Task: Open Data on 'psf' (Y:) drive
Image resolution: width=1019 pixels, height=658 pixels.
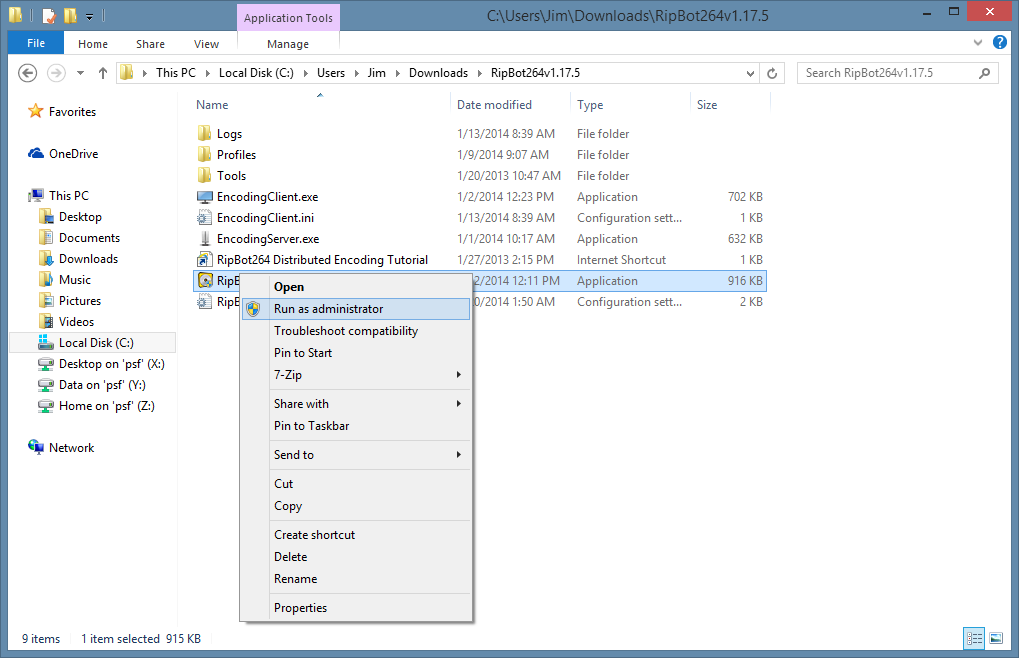Action: point(102,385)
